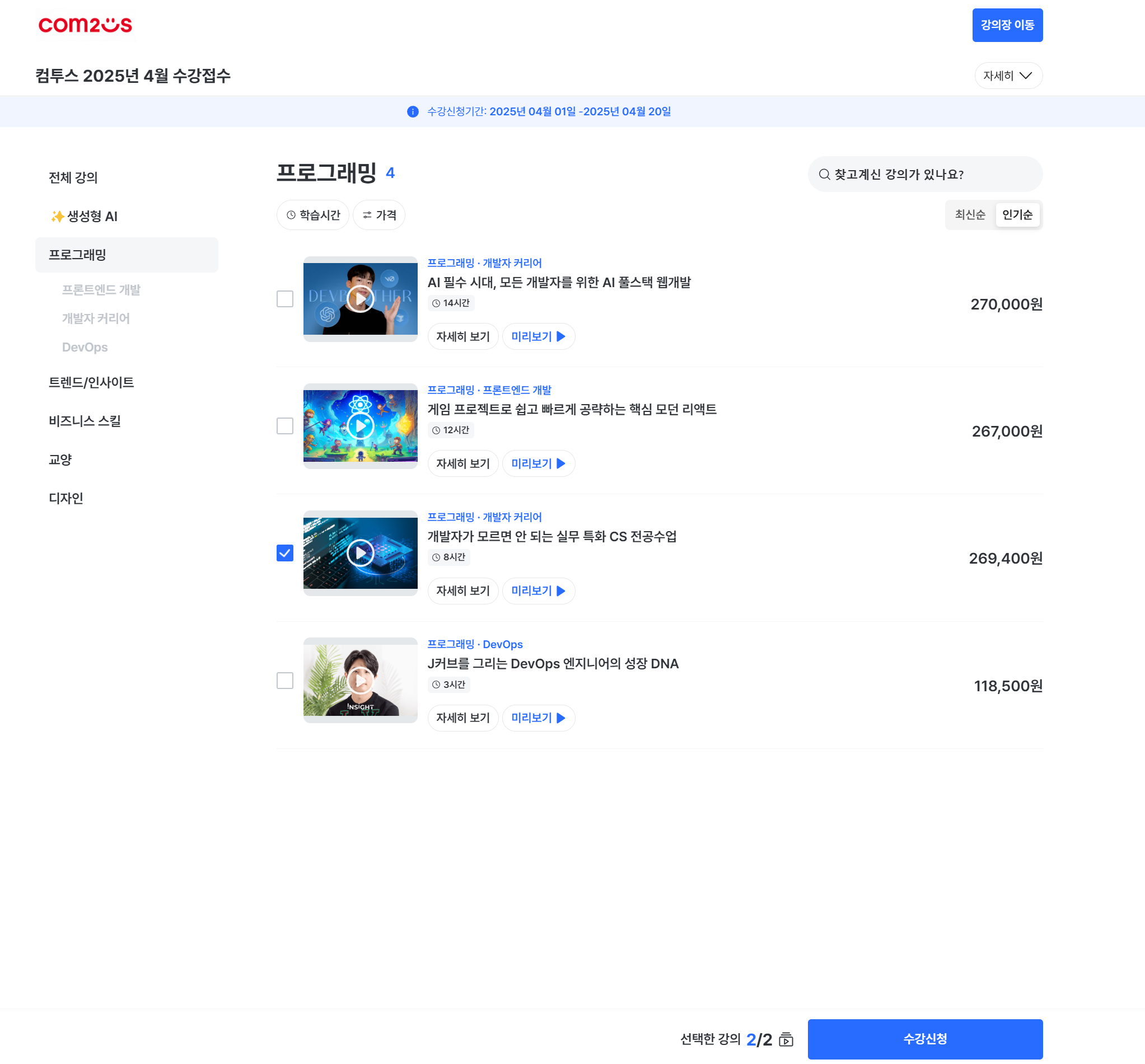Click the 267,000원 price

1007,432
